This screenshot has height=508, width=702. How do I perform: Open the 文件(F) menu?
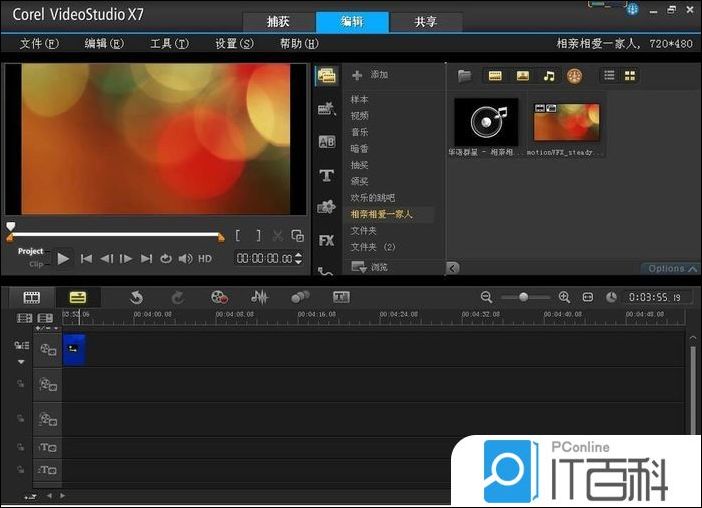click(39, 44)
